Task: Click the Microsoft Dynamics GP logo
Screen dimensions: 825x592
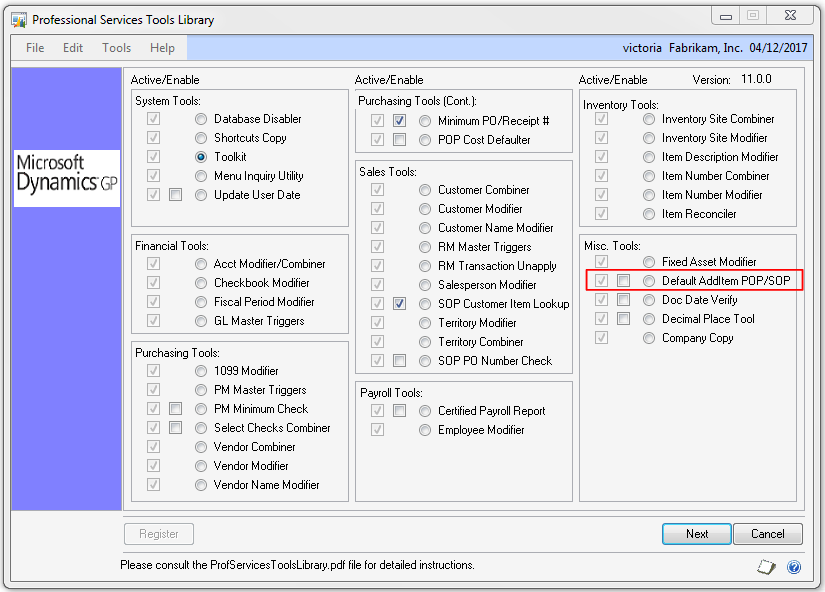Action: coord(67,174)
